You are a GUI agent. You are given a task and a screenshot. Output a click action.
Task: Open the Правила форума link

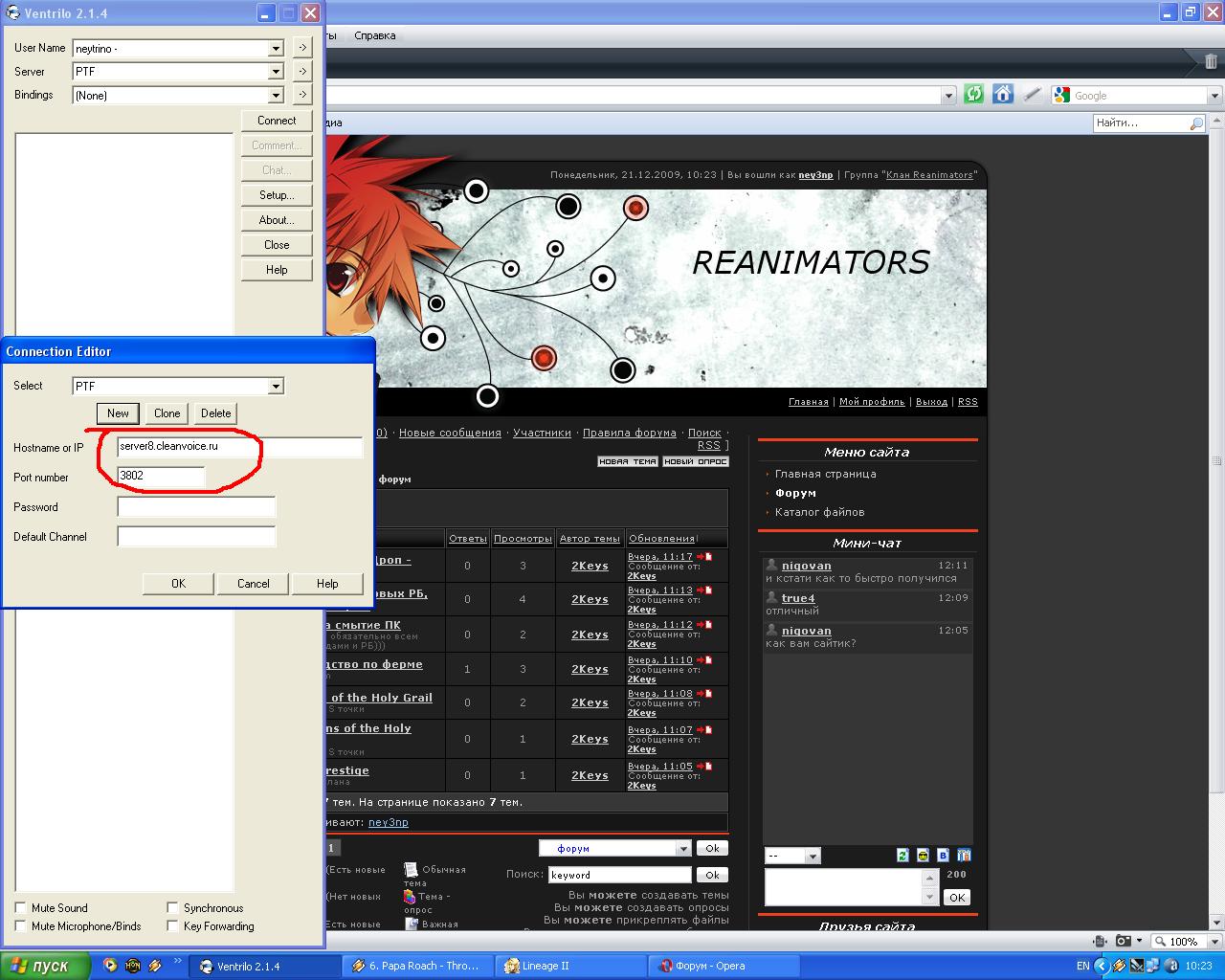click(629, 433)
